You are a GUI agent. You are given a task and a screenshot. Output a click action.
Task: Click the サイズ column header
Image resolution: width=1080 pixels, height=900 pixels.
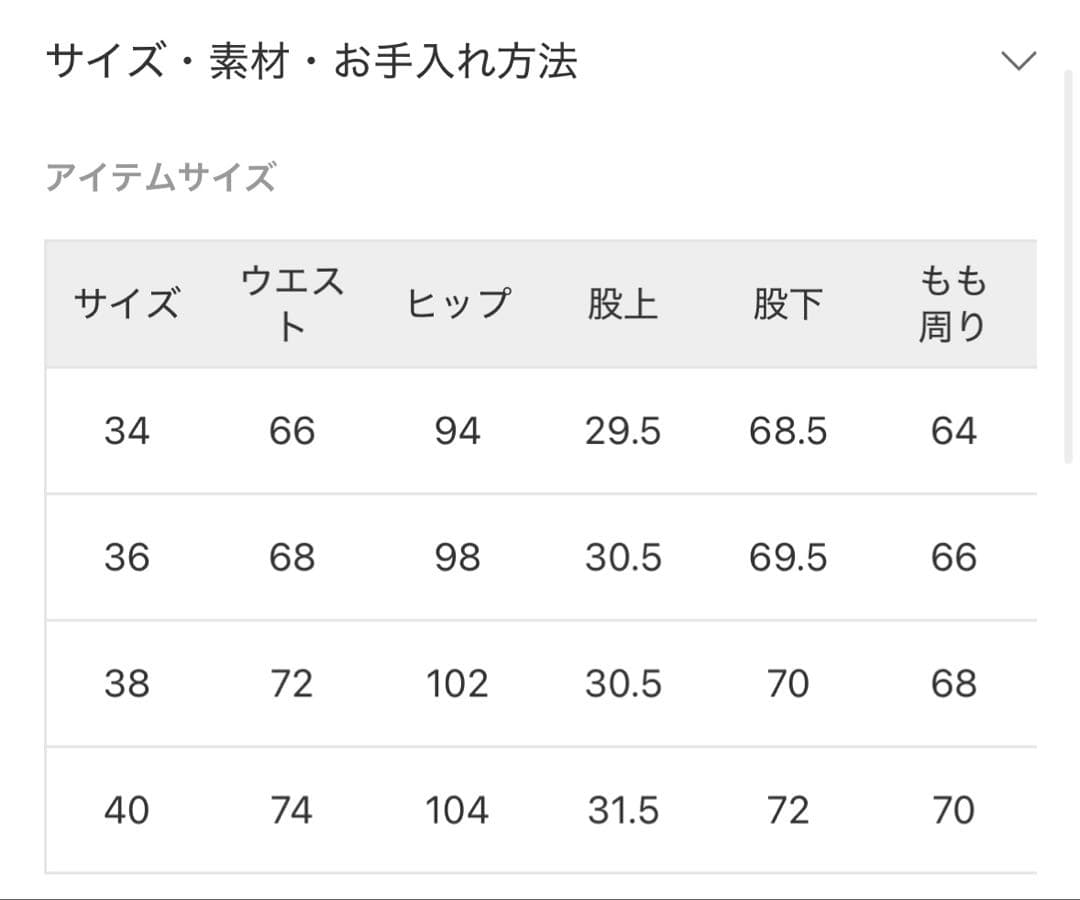pos(128,304)
